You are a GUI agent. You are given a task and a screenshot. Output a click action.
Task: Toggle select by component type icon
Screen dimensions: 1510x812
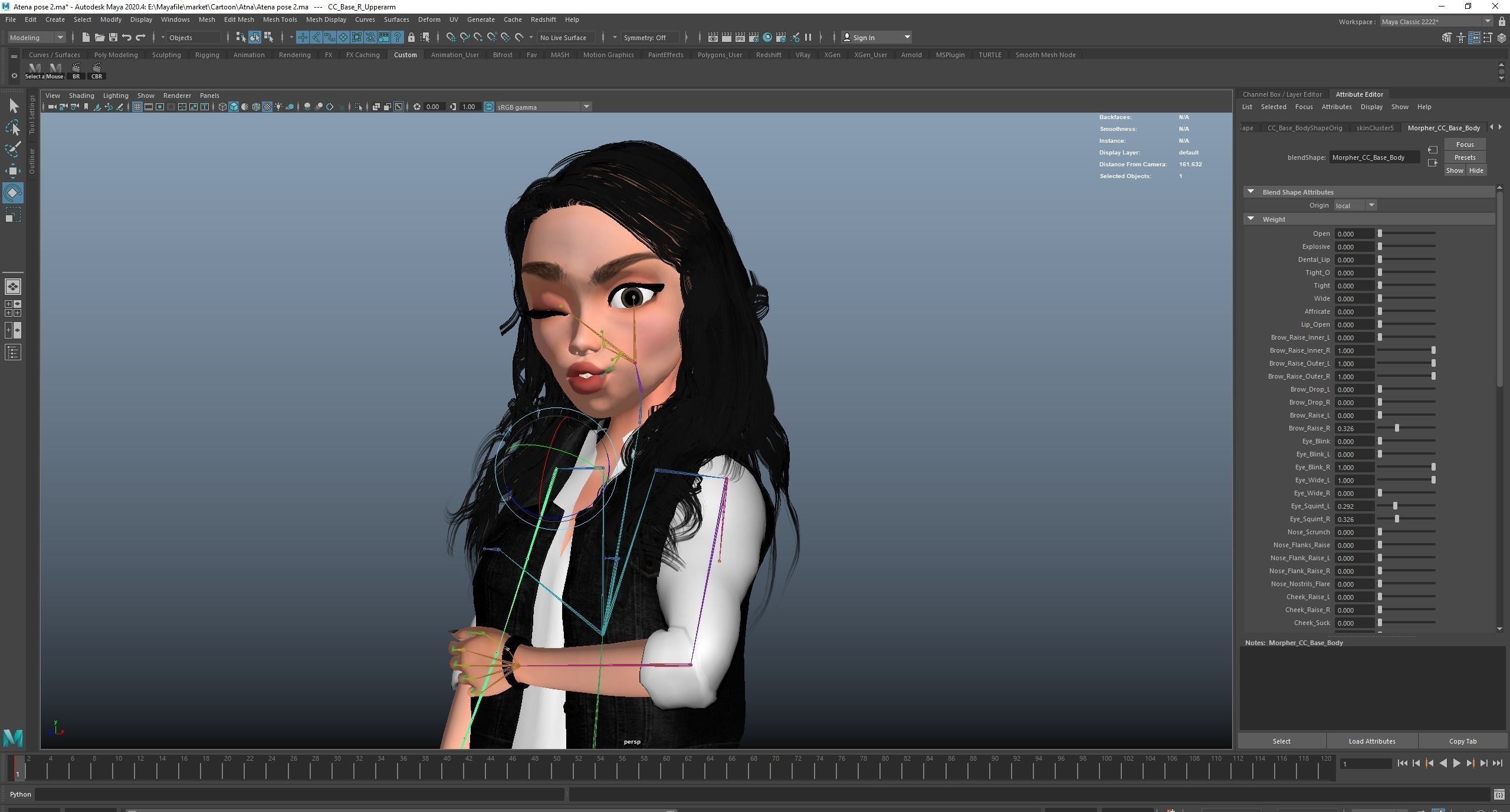pyautogui.click(x=268, y=37)
